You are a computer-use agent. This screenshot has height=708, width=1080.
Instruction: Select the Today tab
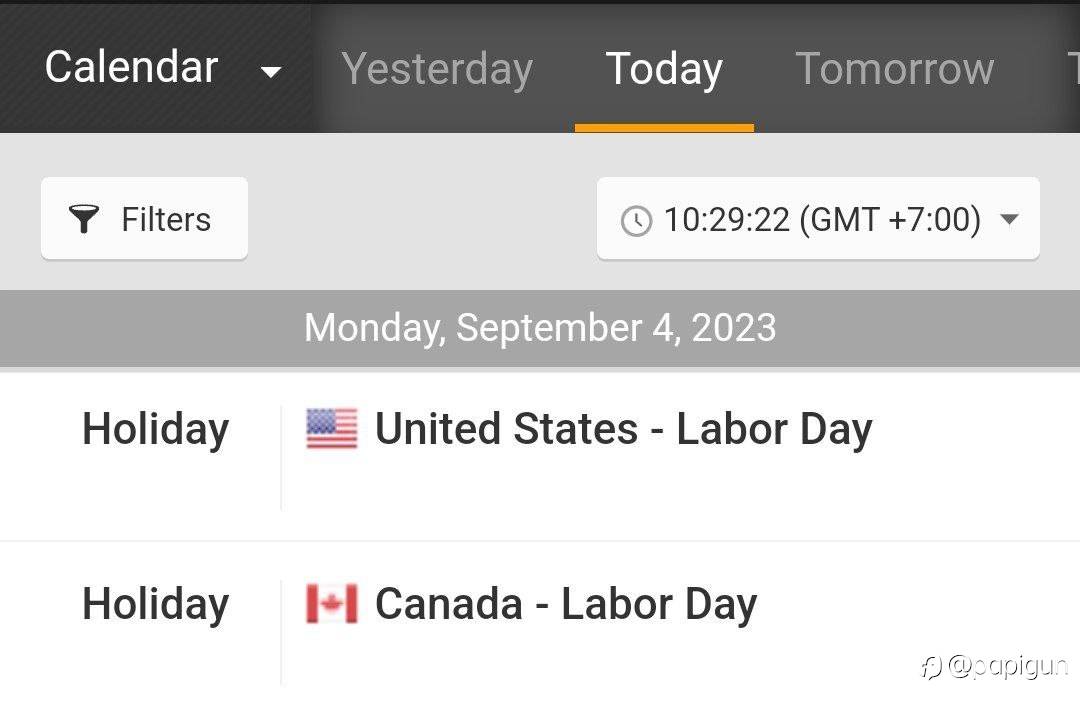coord(664,69)
